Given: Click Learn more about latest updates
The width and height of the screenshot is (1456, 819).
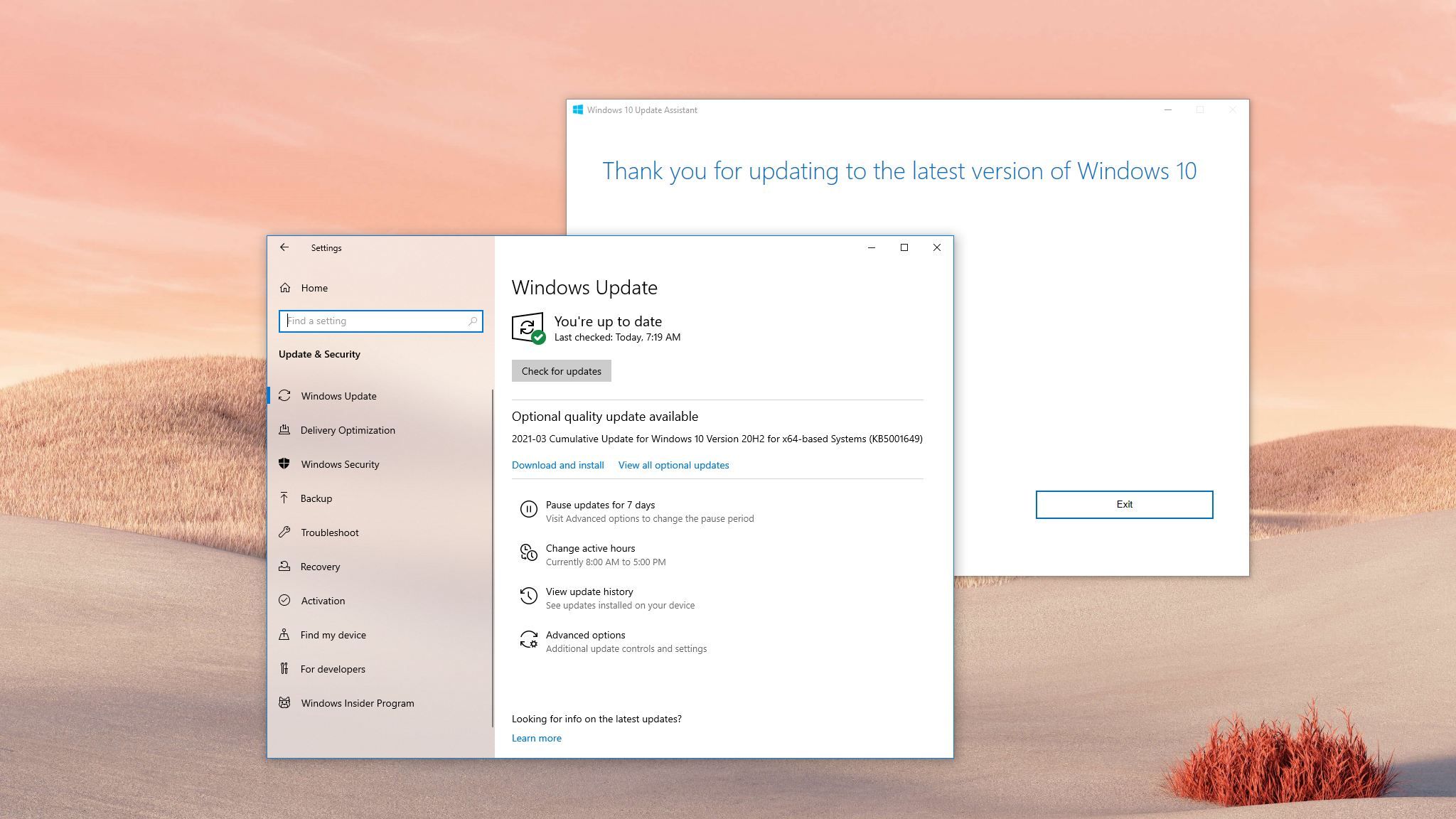Looking at the screenshot, I should point(536,738).
